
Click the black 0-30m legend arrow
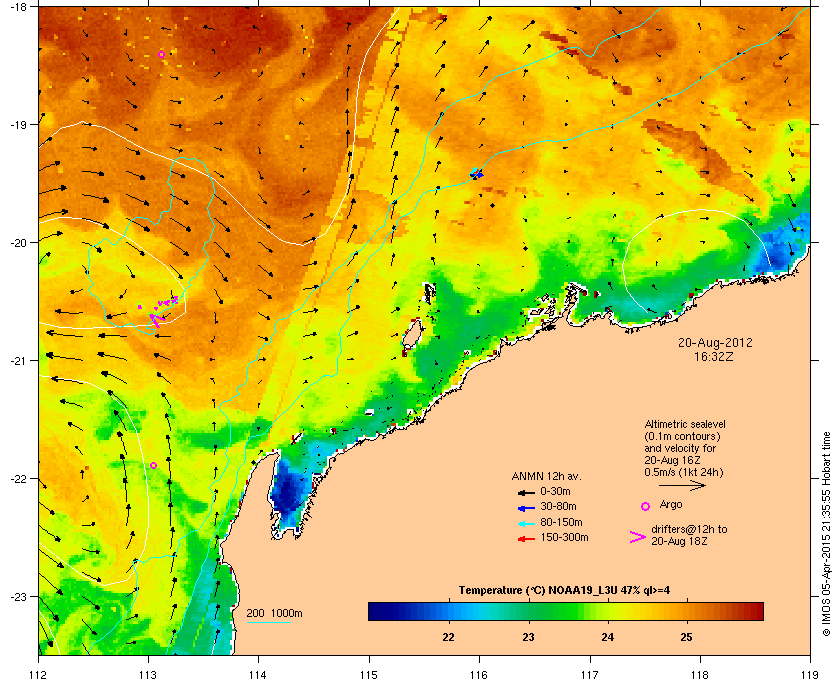(x=526, y=492)
